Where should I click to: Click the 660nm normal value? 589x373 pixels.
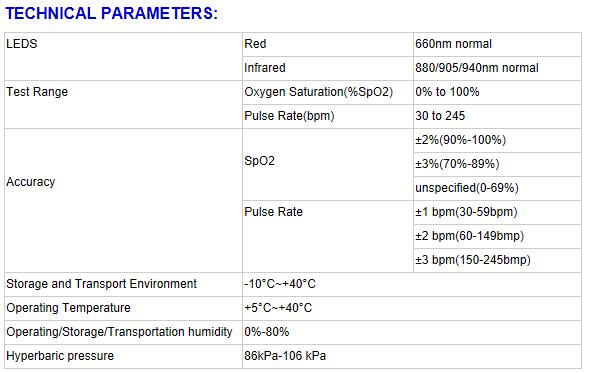pyautogui.click(x=453, y=44)
